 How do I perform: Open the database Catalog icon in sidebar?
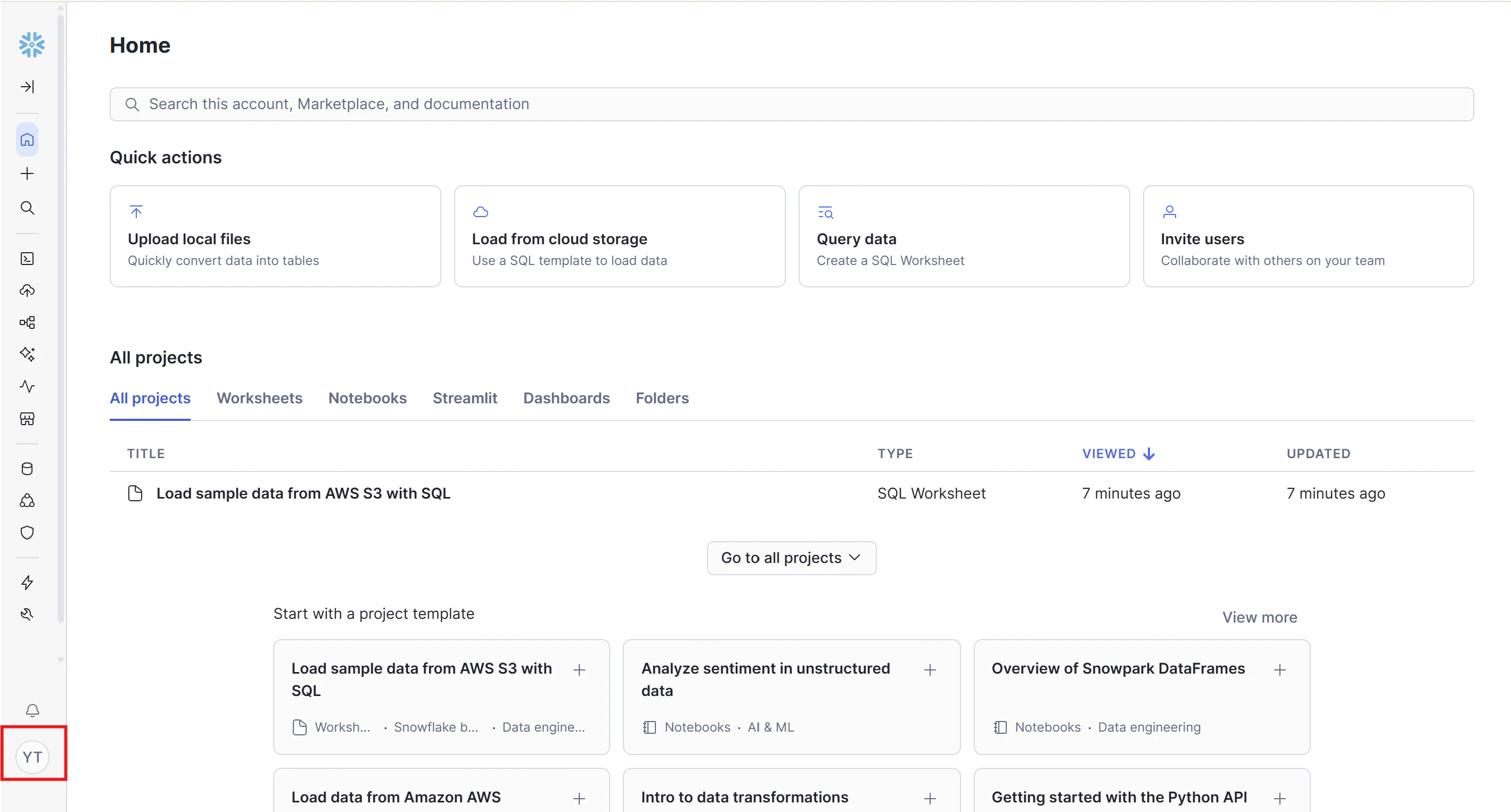[x=27, y=468]
